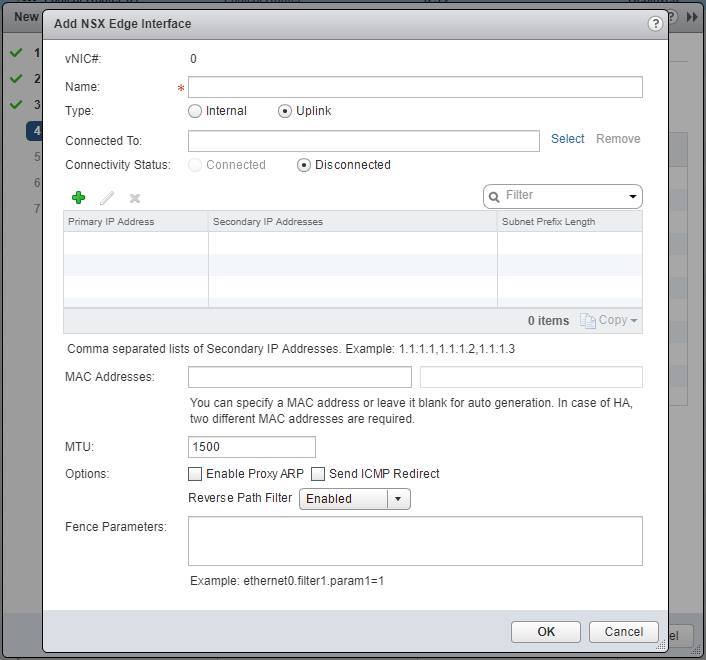Click the magnifier icon in Filter box
This screenshot has height=660, width=706.
(x=494, y=196)
